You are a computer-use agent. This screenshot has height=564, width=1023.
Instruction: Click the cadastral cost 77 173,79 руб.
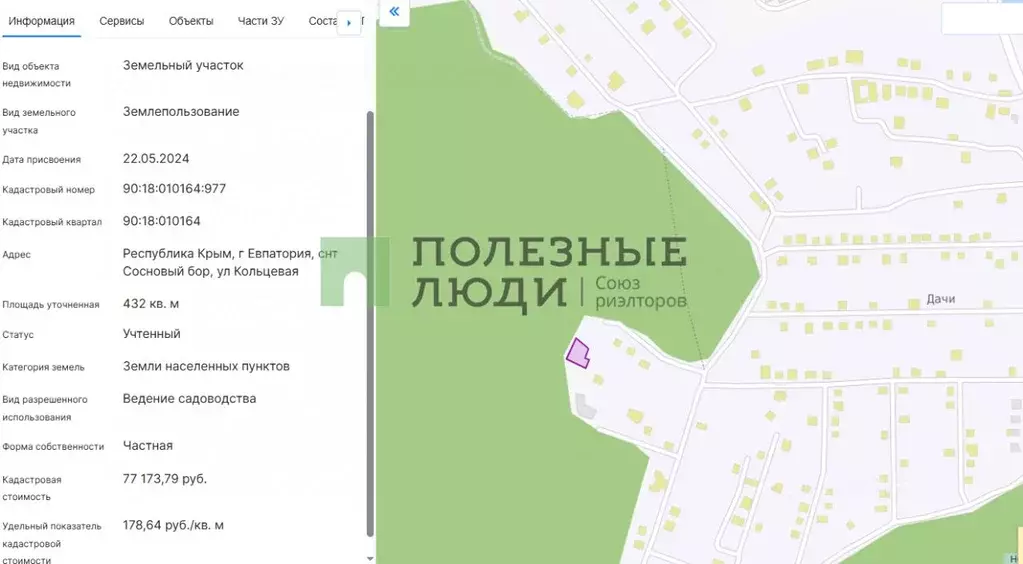[x=164, y=478]
